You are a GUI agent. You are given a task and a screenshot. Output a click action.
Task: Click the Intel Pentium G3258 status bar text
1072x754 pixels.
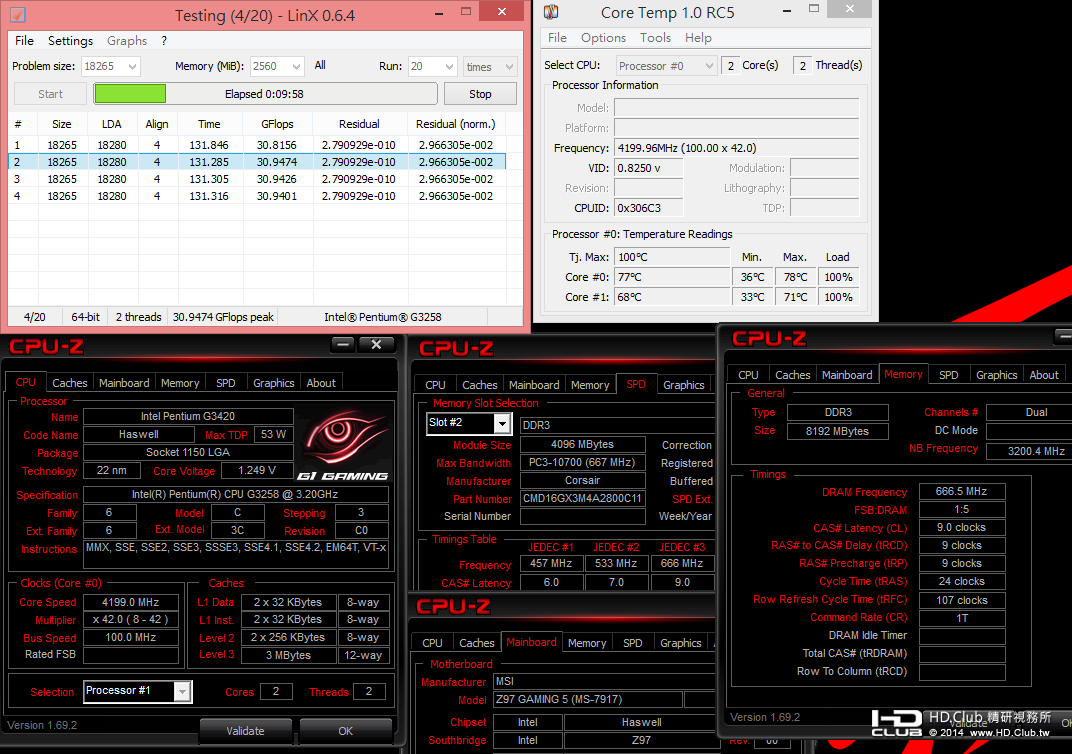coord(383,317)
